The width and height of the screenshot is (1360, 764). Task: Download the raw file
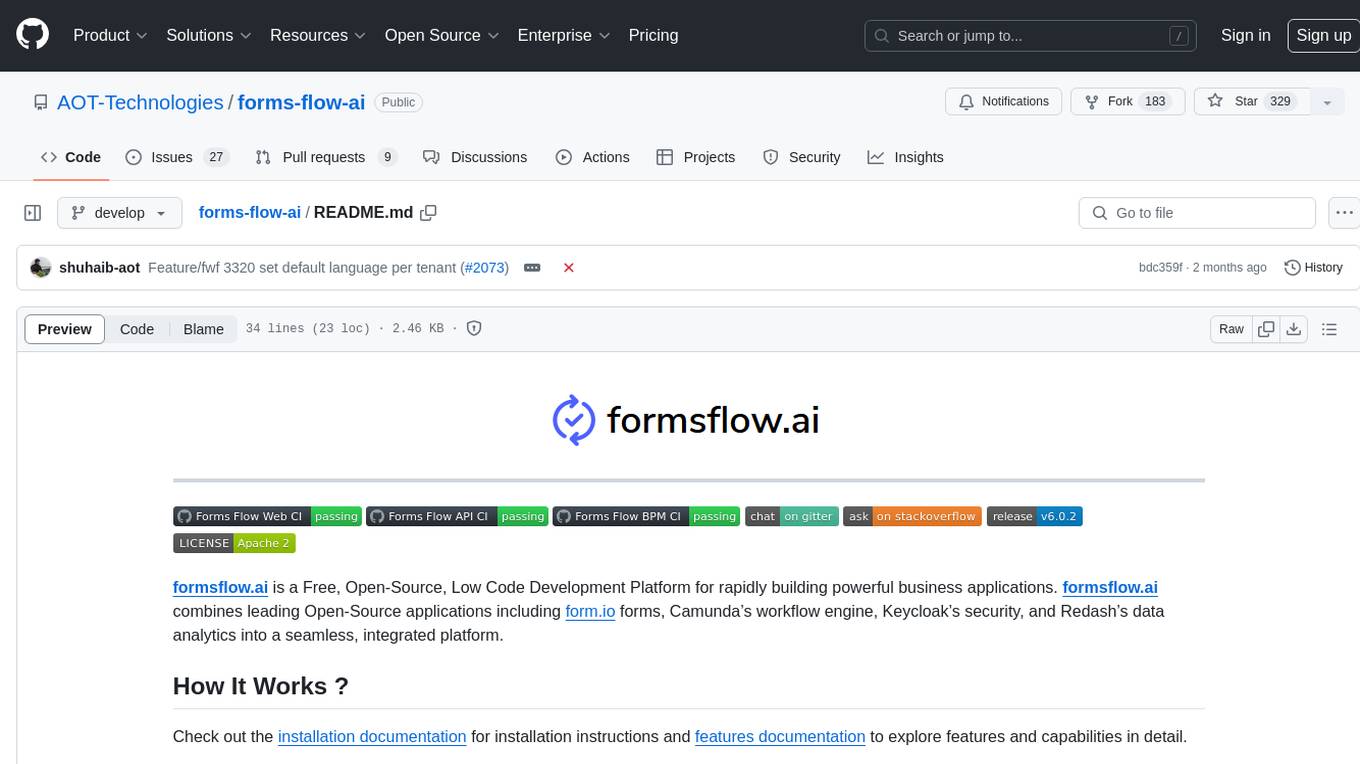[x=1294, y=329]
